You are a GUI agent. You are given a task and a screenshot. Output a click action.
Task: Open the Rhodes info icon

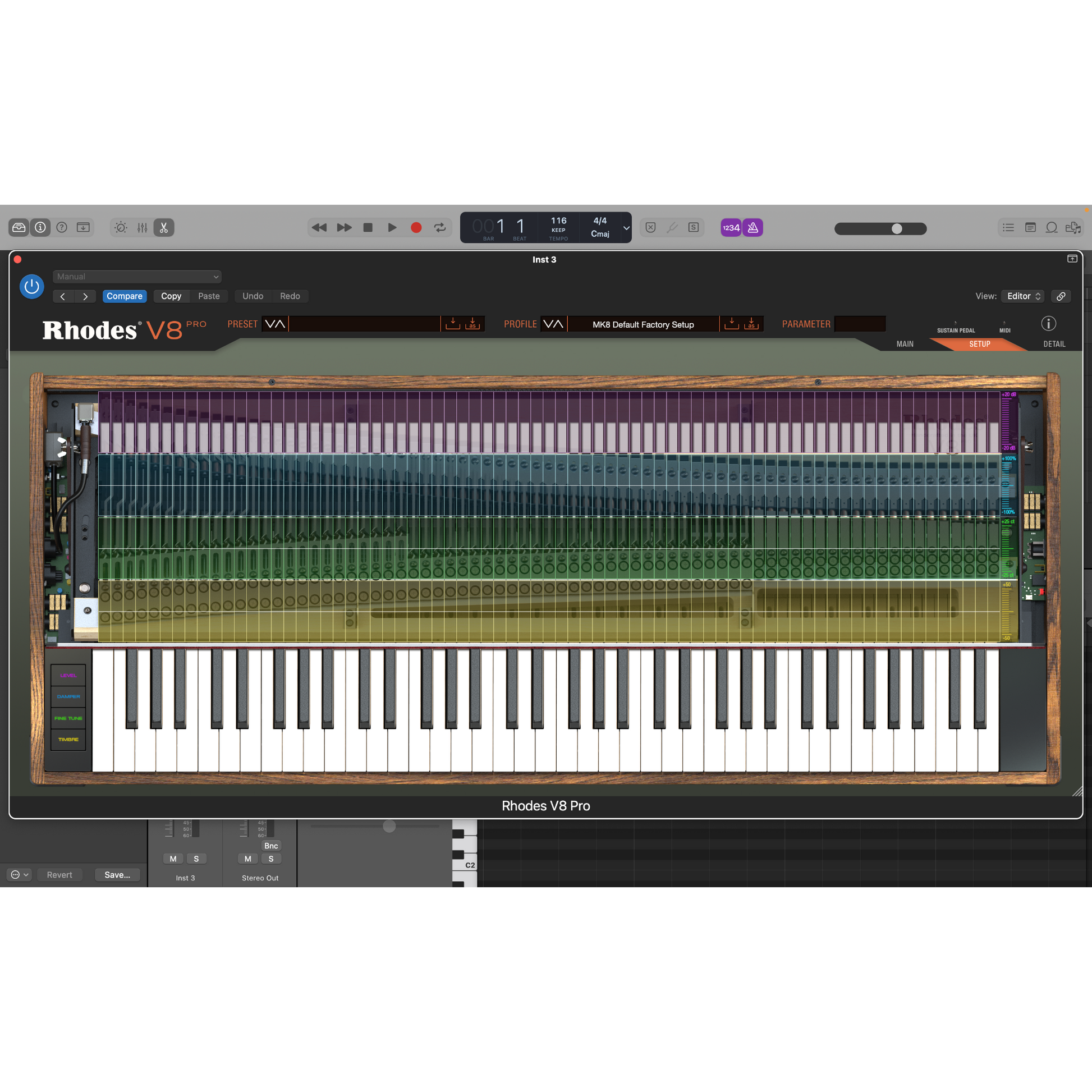1048,323
